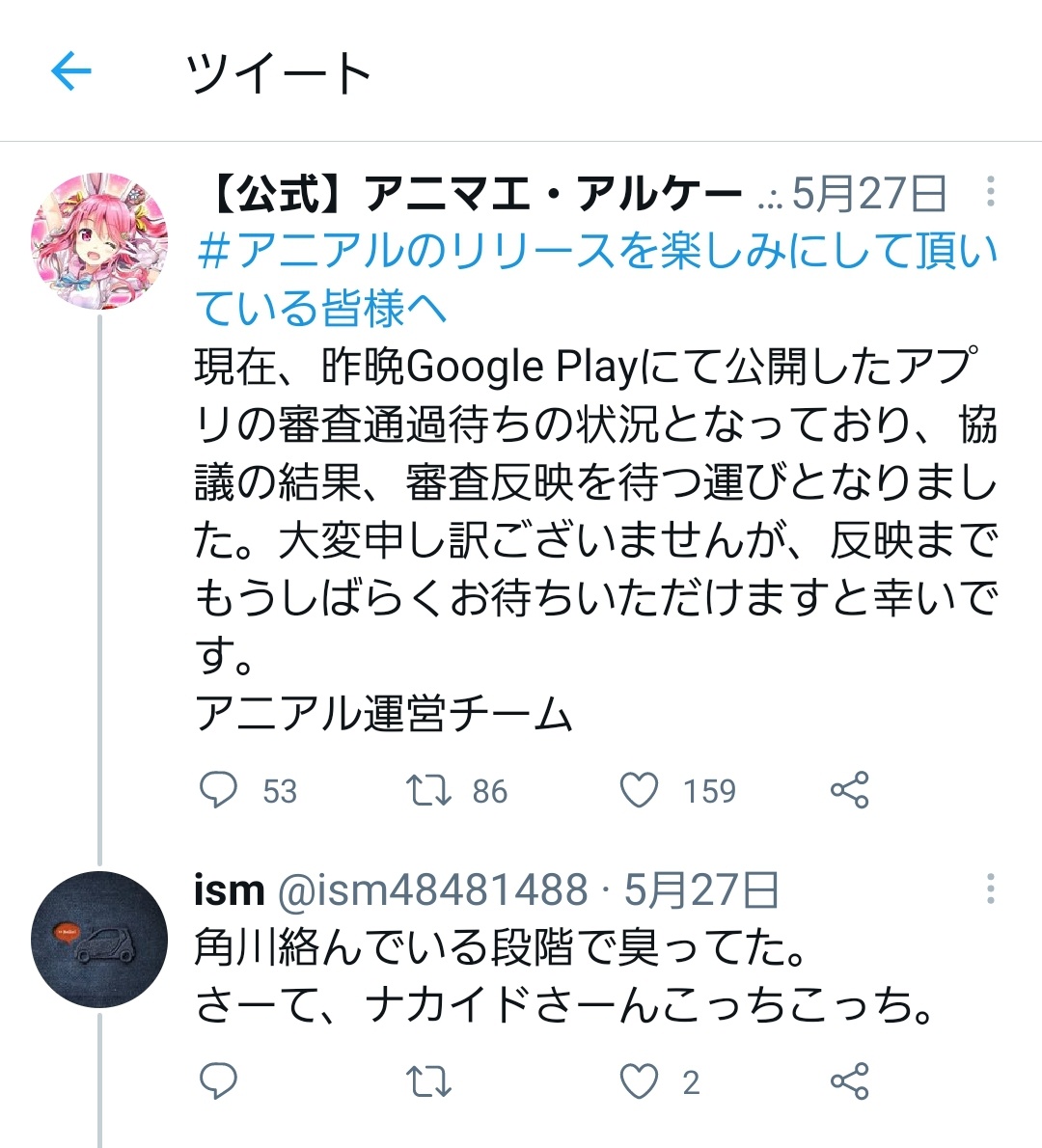Open the official tweet's 5月27日 date
This screenshot has width=1042, height=1148.
870,194
